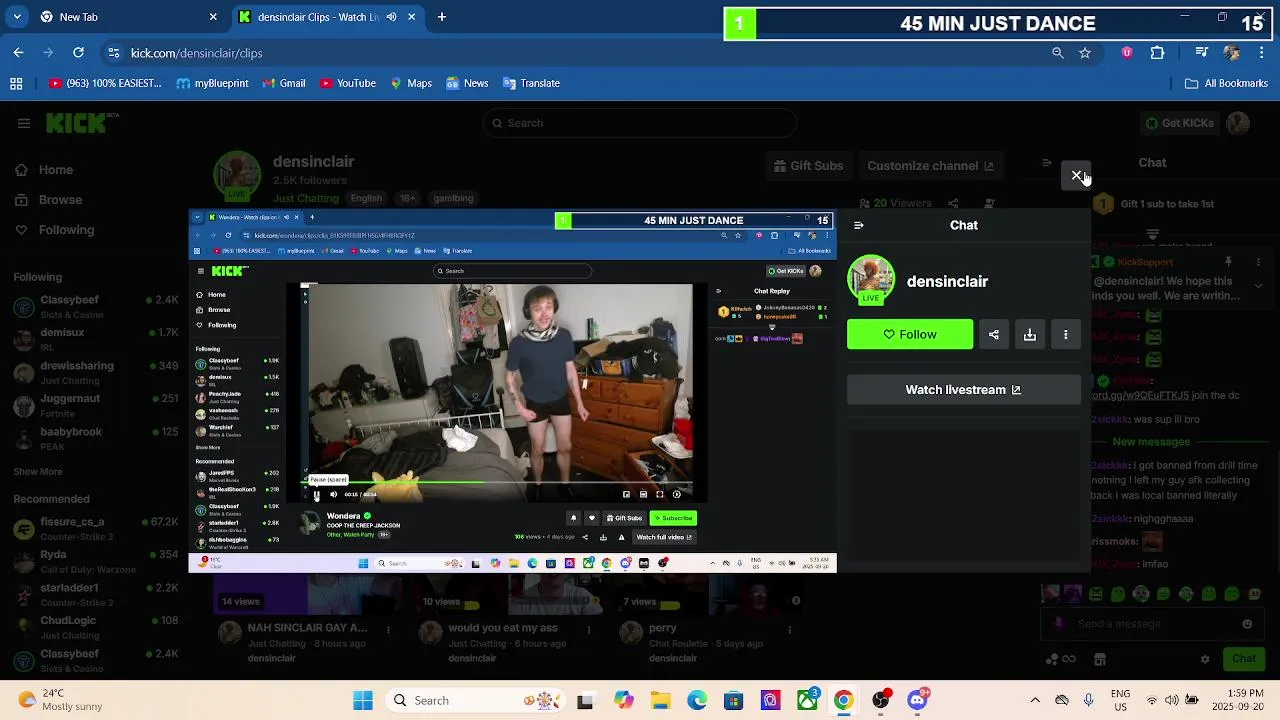Image resolution: width=1280 pixels, height=720 pixels.
Task: Open a new browser tab with the plus button
Action: point(442,17)
